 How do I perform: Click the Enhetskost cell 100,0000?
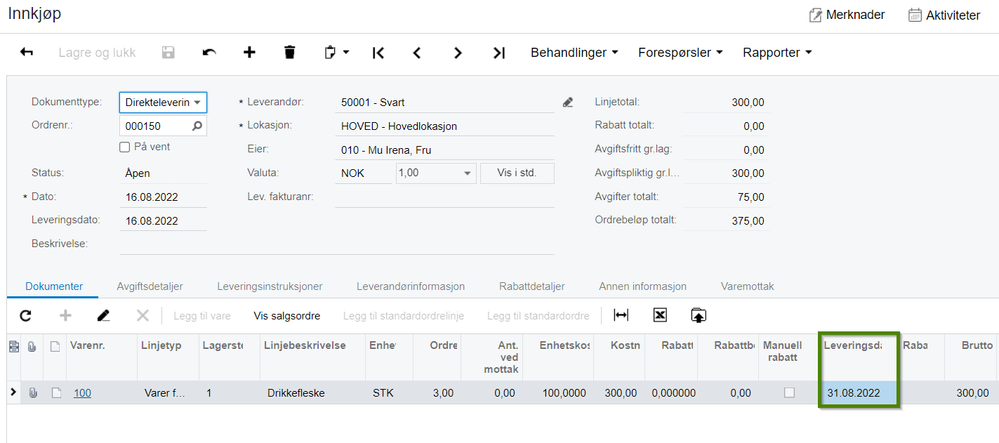click(x=558, y=393)
